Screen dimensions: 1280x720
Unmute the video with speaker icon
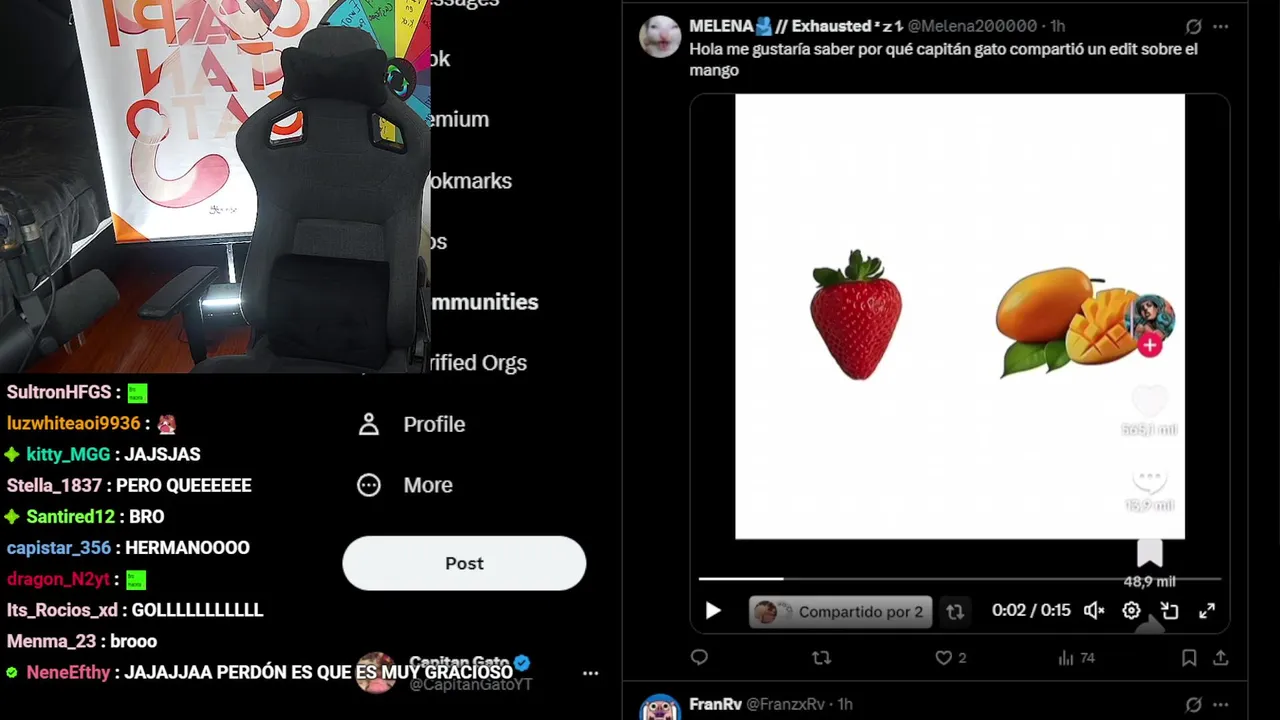click(x=1094, y=610)
